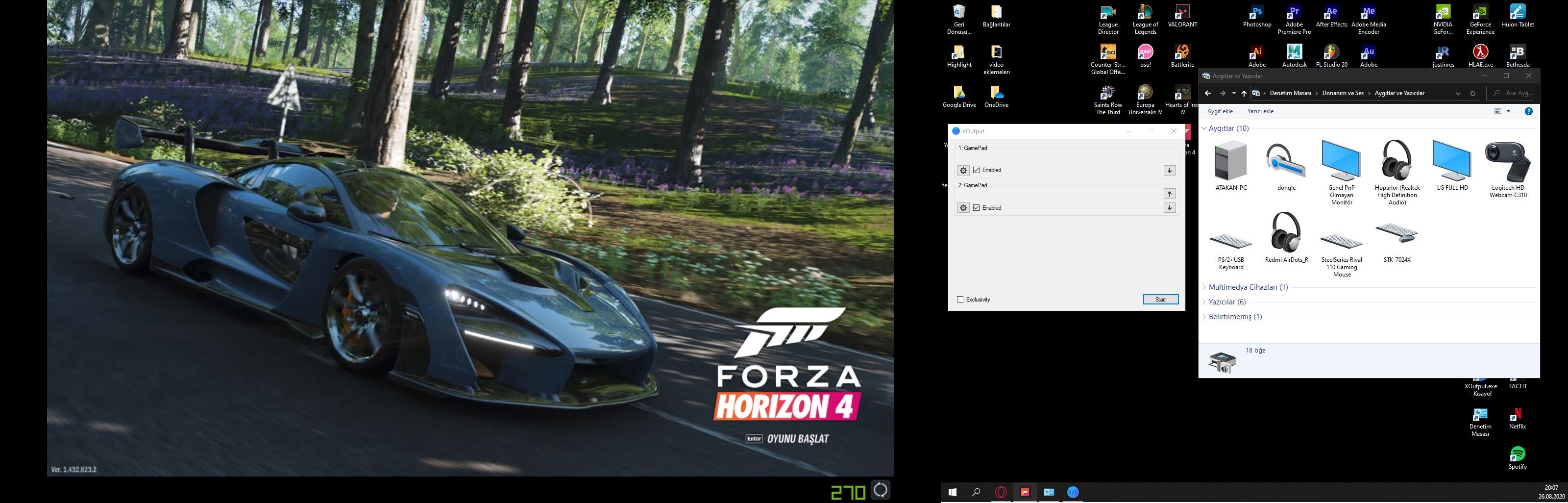Select the VALORANT desktop shortcut
Screen dimensions: 1568x503
(x=1182, y=17)
